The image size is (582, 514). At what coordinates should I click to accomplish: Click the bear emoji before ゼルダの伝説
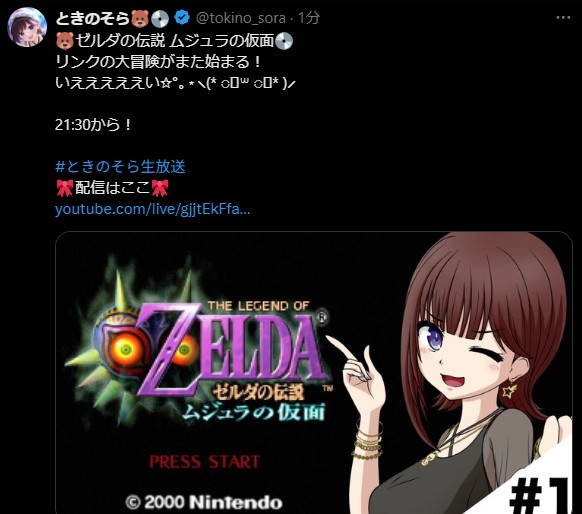(65, 40)
